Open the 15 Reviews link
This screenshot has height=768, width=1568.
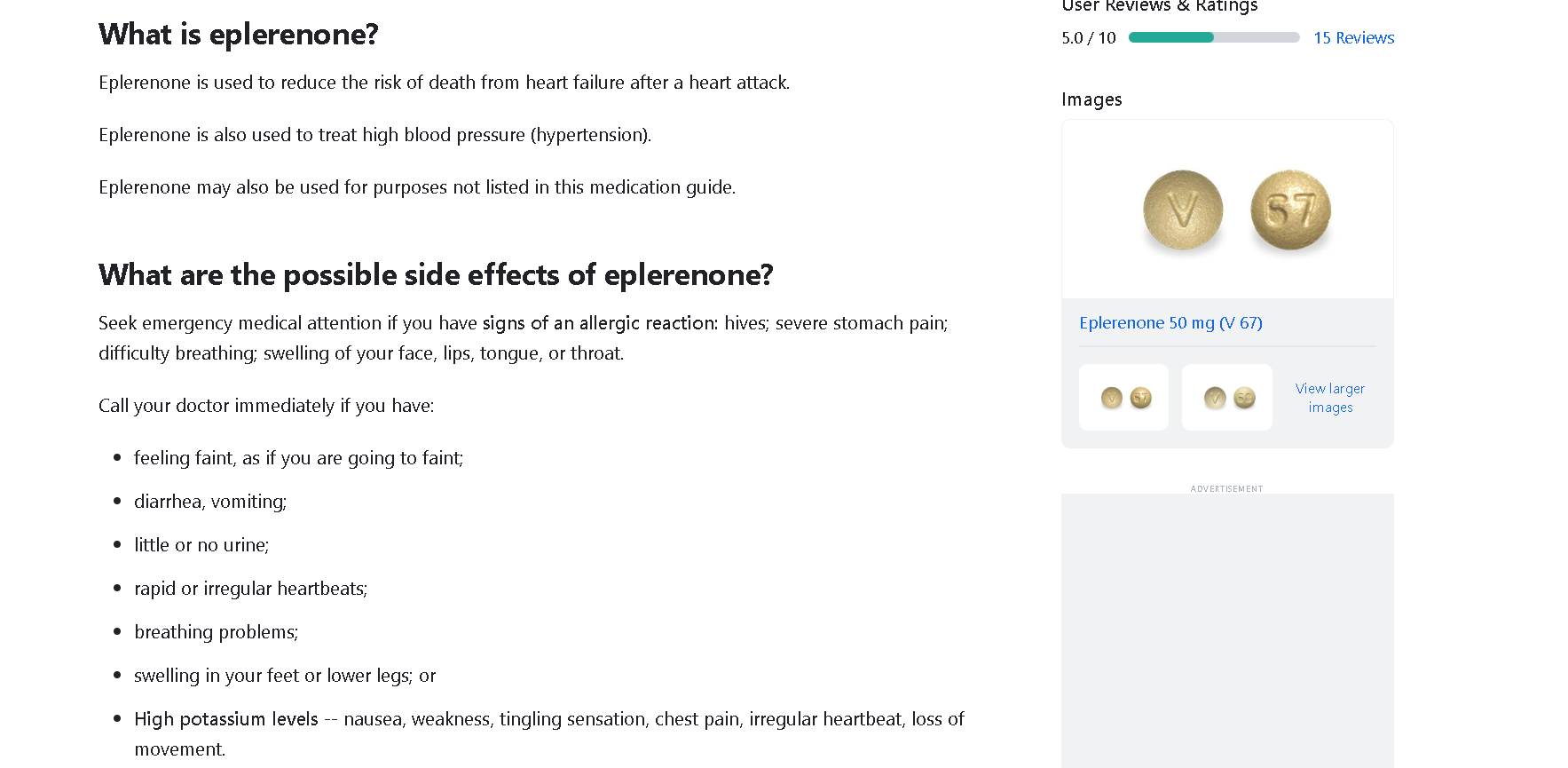point(1353,38)
